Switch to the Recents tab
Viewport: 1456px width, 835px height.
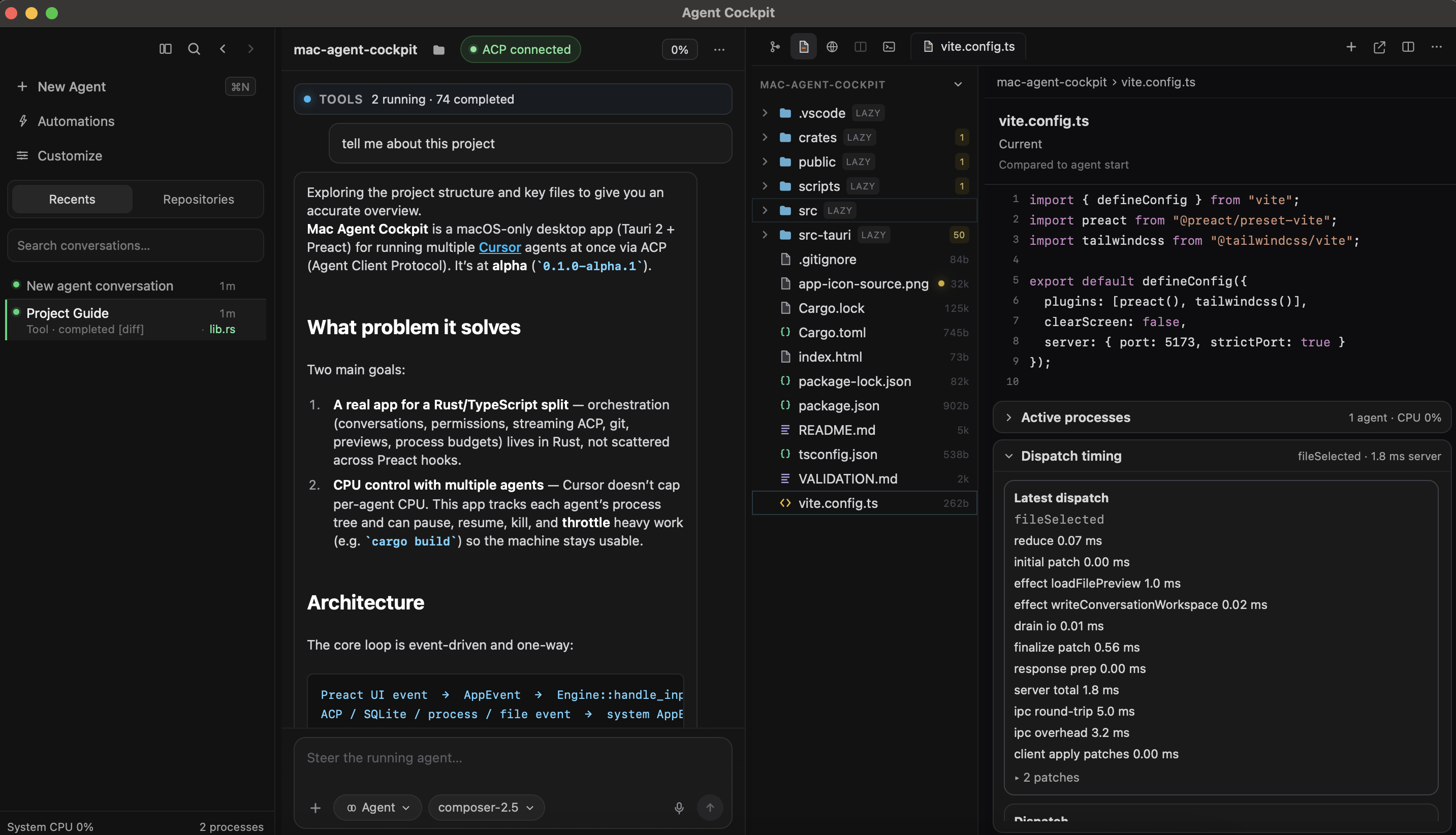(72, 199)
